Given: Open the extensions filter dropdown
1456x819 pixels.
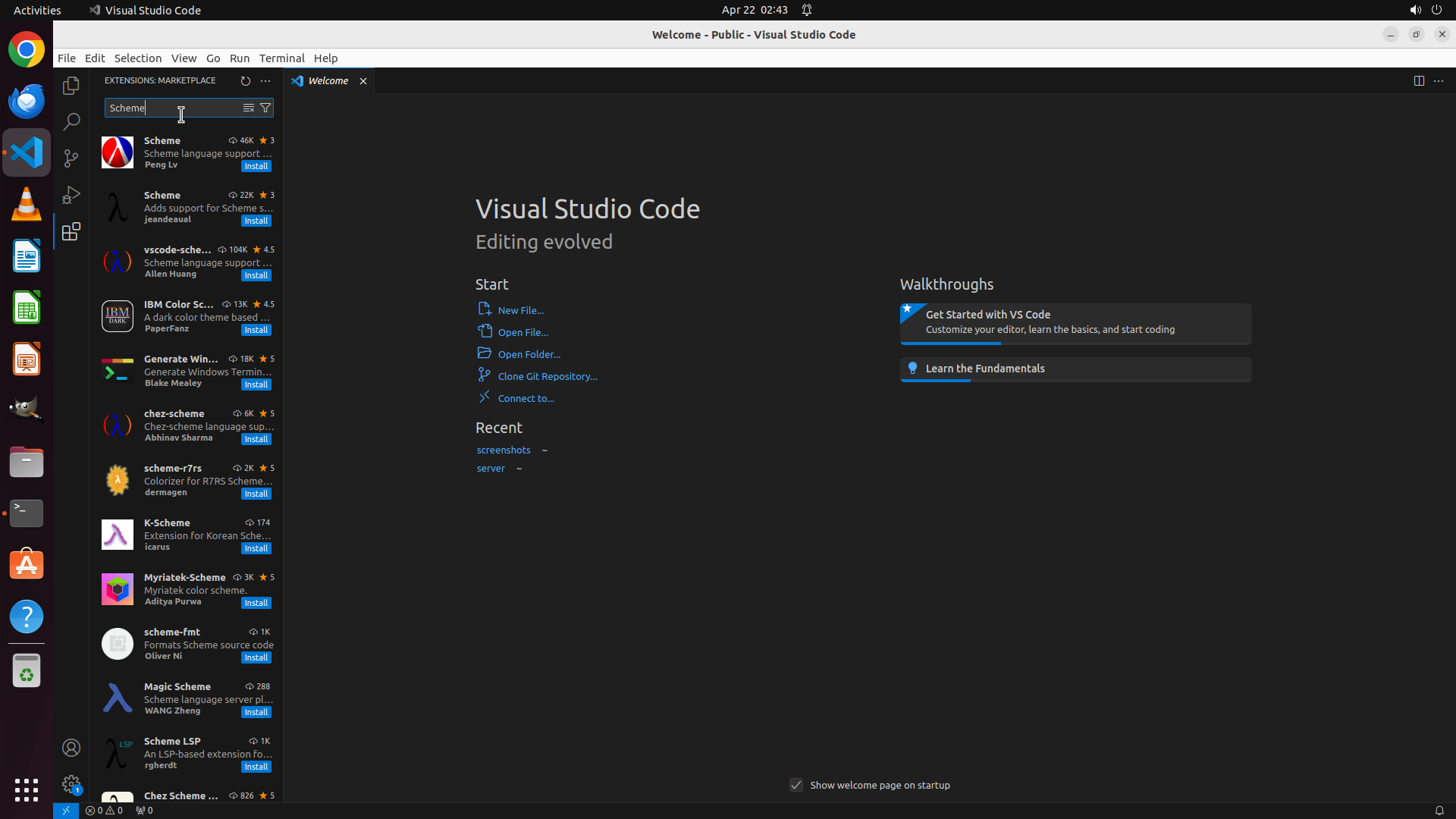Looking at the screenshot, I should (x=265, y=108).
